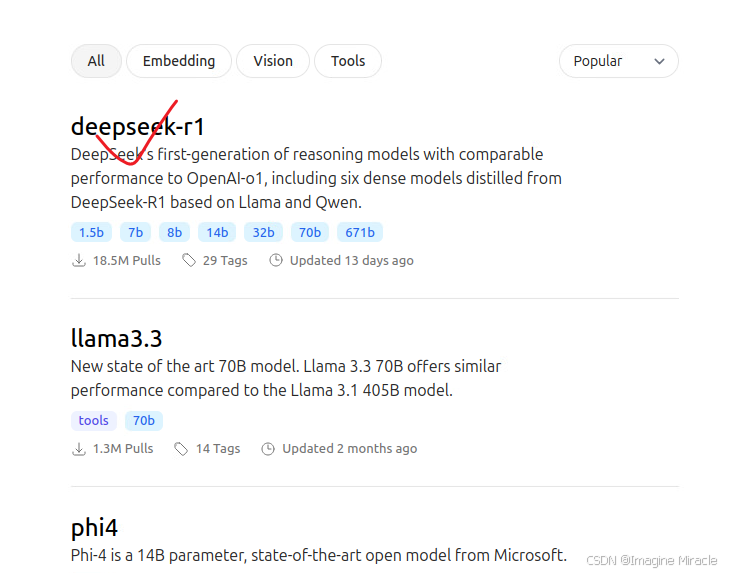Filter models by Tools
Image resolution: width=738 pixels, height=573 pixels.
coord(348,61)
